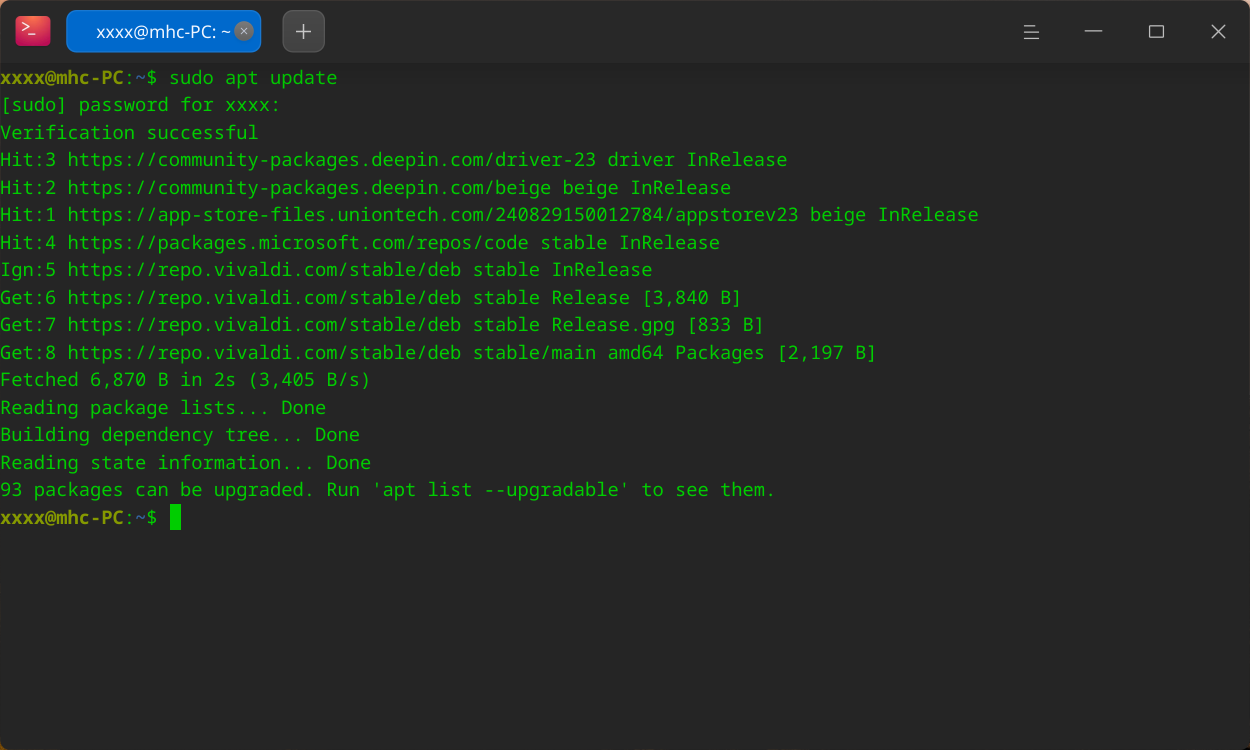Close the xxxx@mhc-PC tab
The image size is (1250, 750).
(x=244, y=31)
